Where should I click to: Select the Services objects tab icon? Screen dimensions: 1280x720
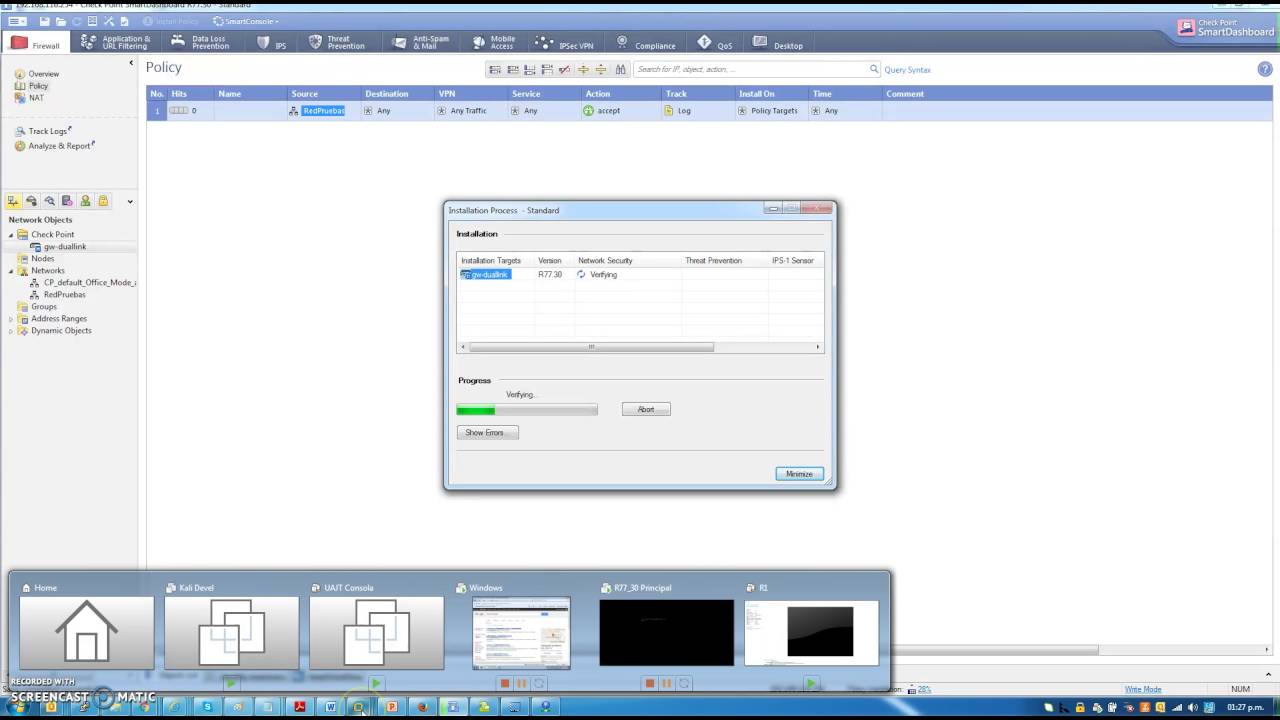point(31,201)
